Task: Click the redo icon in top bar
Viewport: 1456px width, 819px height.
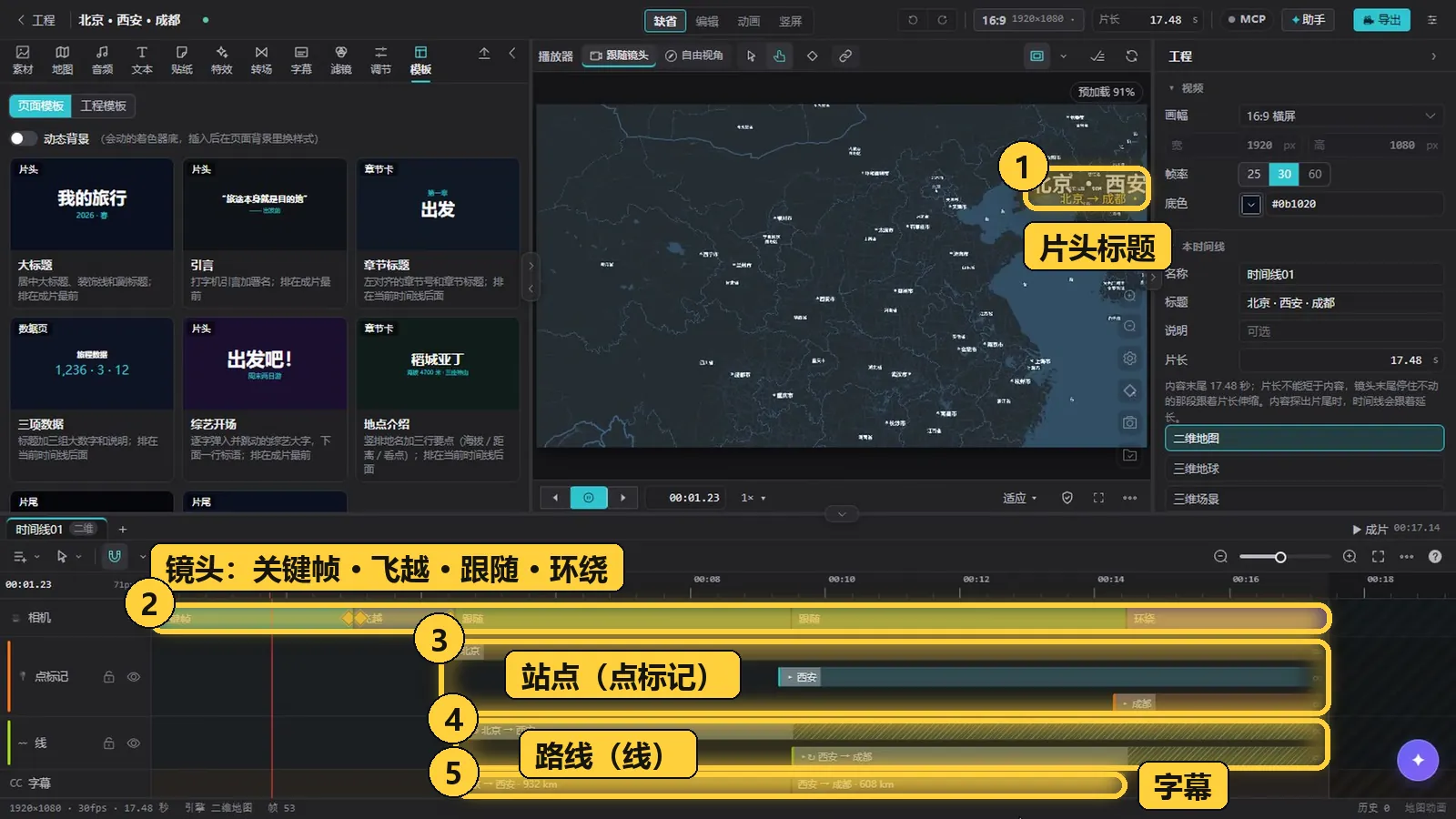Action: (942, 19)
